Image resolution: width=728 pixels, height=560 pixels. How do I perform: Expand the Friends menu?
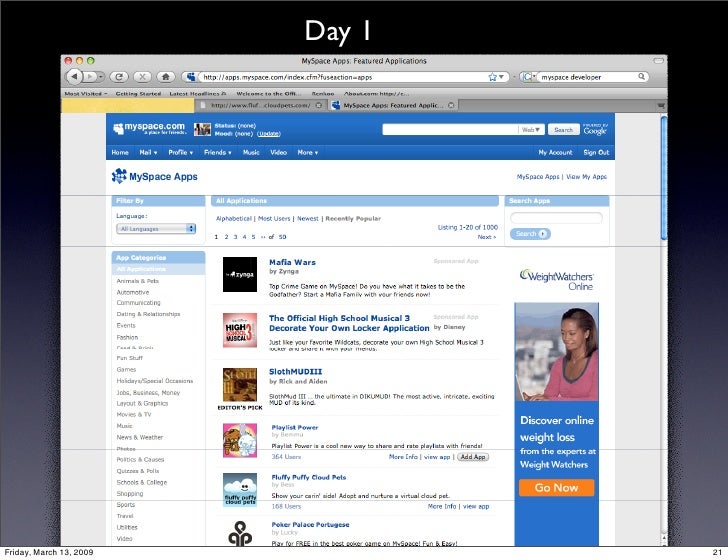[x=217, y=152]
